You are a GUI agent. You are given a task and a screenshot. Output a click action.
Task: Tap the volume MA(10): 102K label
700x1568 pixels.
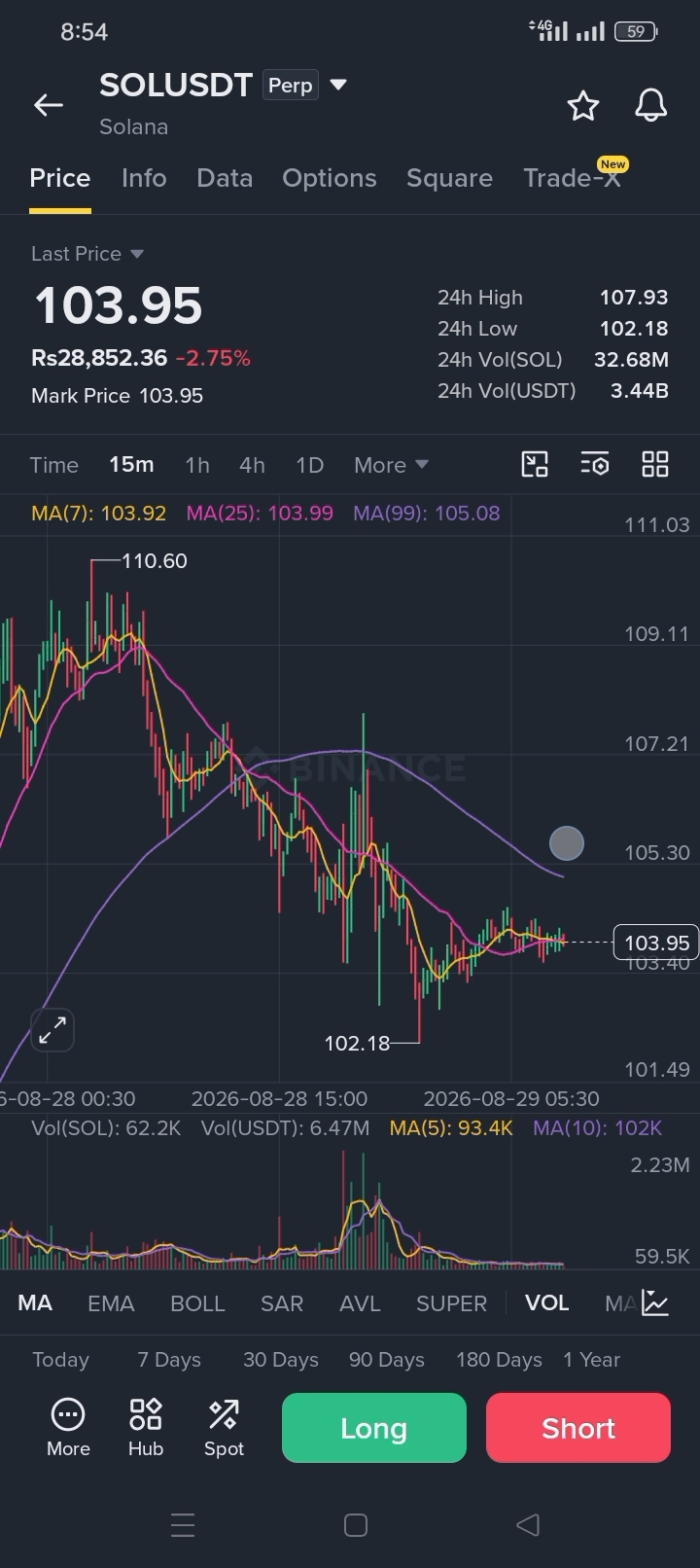tap(597, 1128)
